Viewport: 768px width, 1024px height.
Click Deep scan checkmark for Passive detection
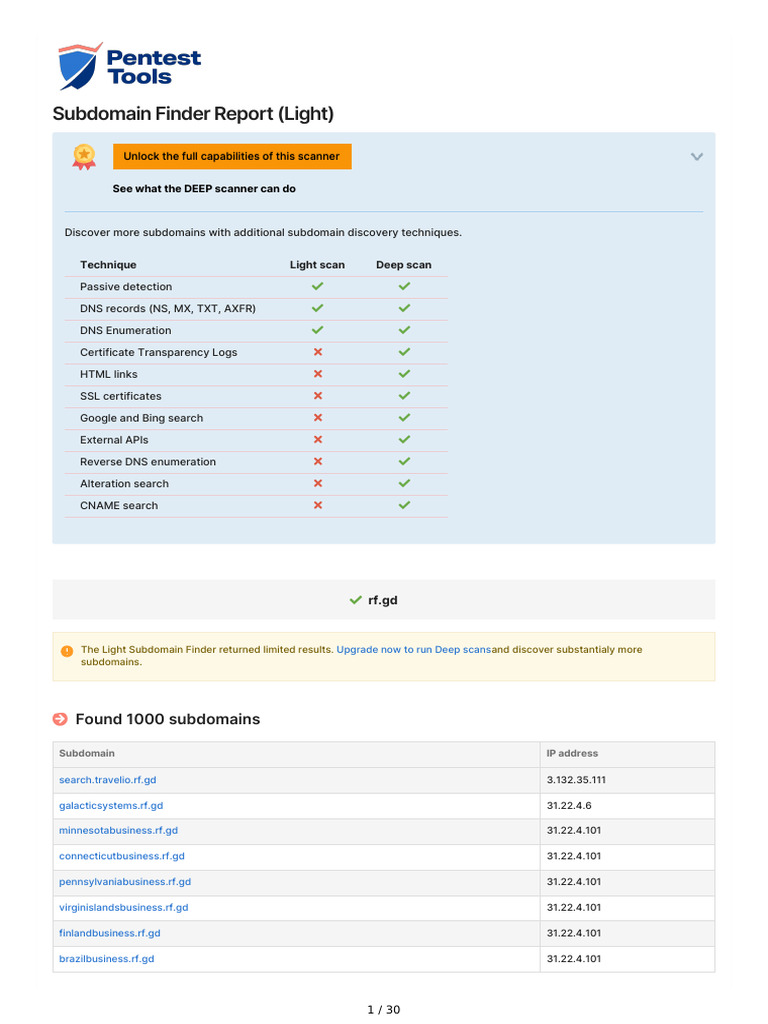[x=404, y=286]
